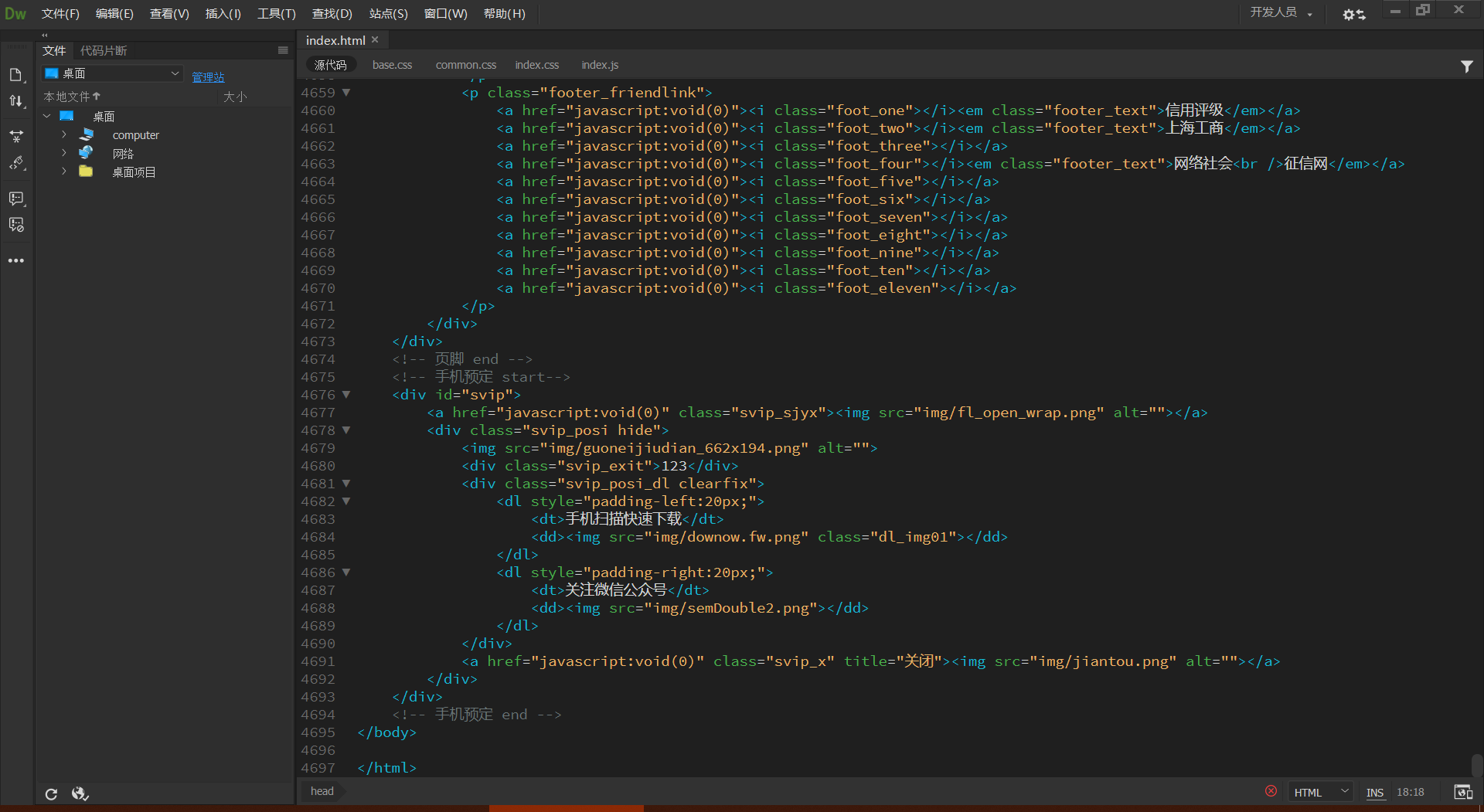Collapse code fold arrow at line 4676

[x=346, y=395]
